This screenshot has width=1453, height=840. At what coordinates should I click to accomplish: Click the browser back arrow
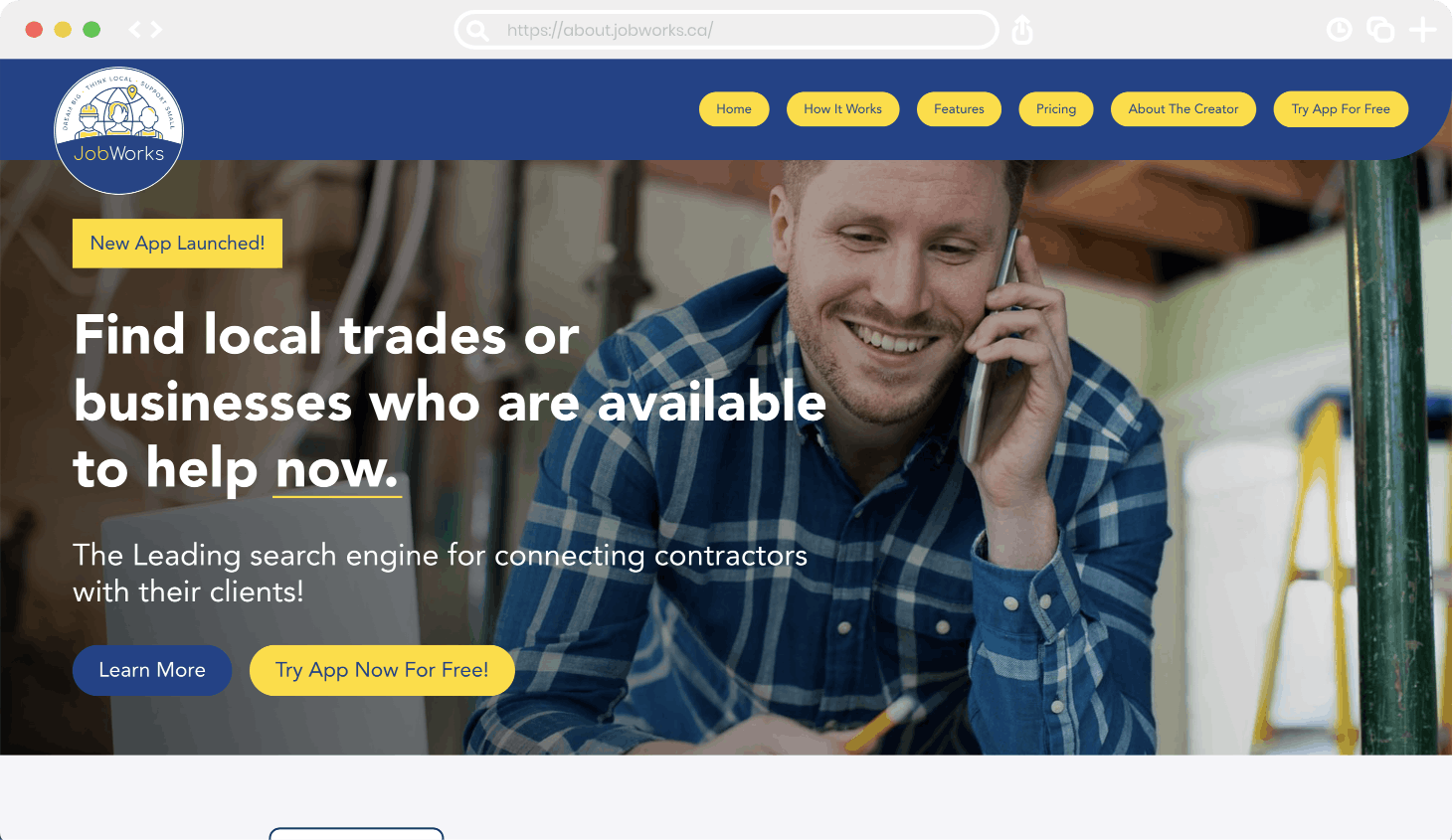point(135,30)
